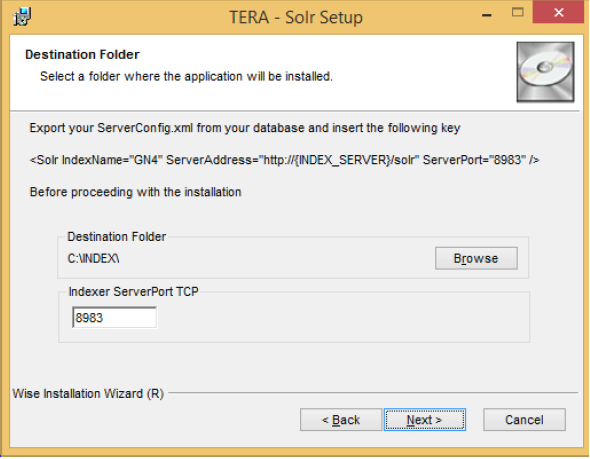The width and height of the screenshot is (590, 459).
Task: Click the Before proceeding with the installation text
Action: tap(135, 192)
